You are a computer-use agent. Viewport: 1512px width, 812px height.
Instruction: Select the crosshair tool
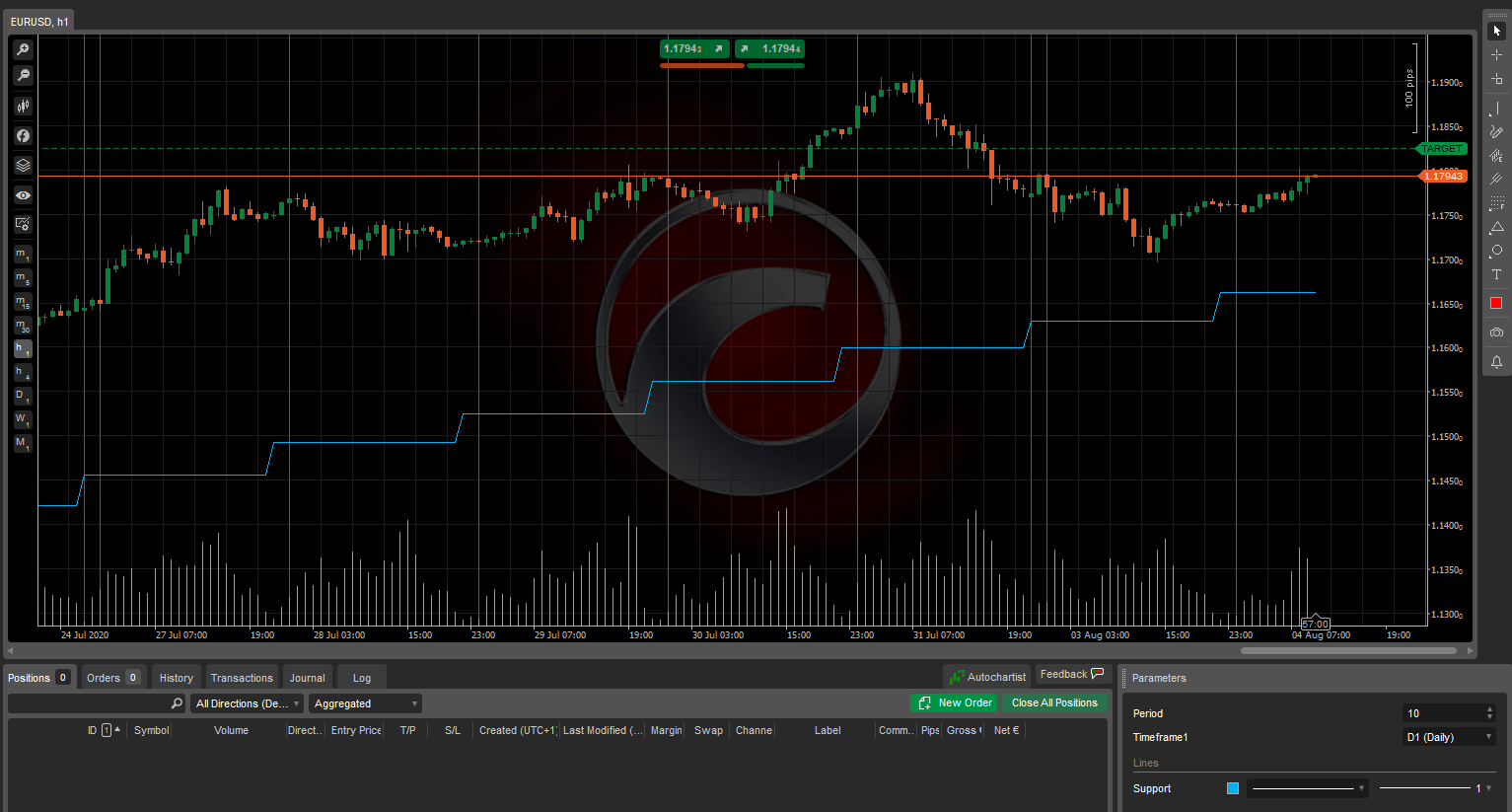point(1496,54)
